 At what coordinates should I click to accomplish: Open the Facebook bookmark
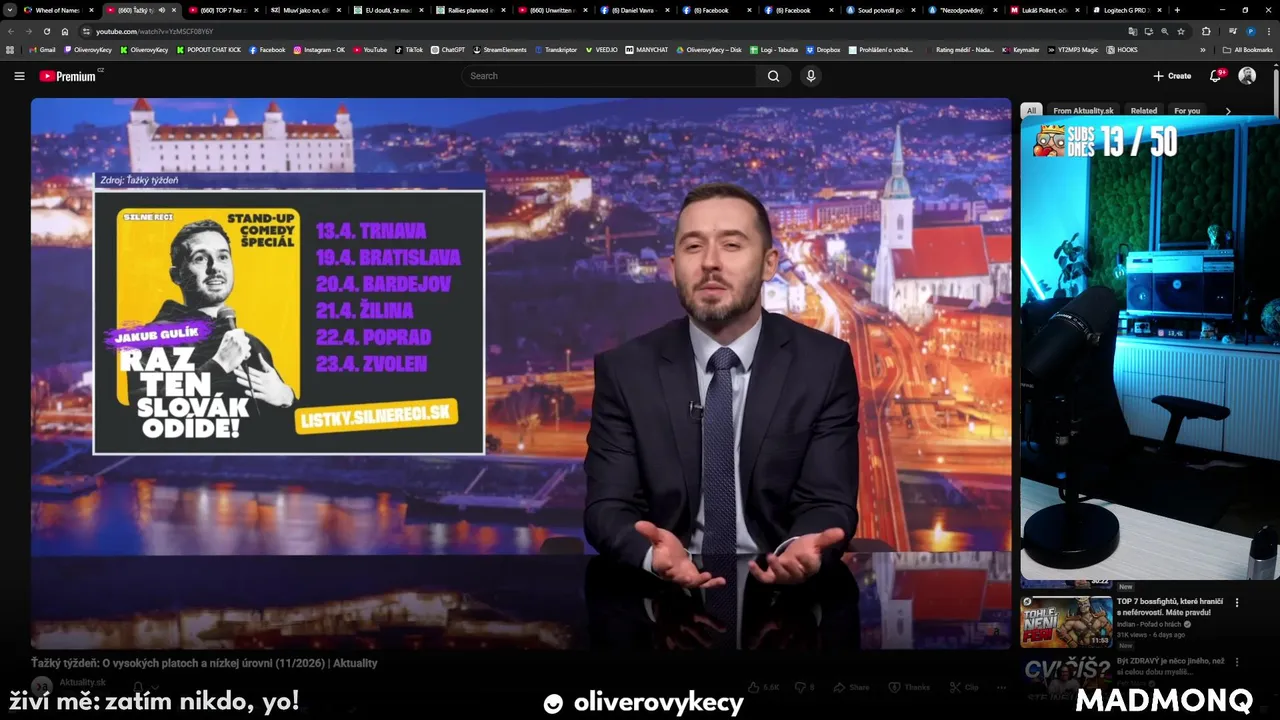click(267, 49)
